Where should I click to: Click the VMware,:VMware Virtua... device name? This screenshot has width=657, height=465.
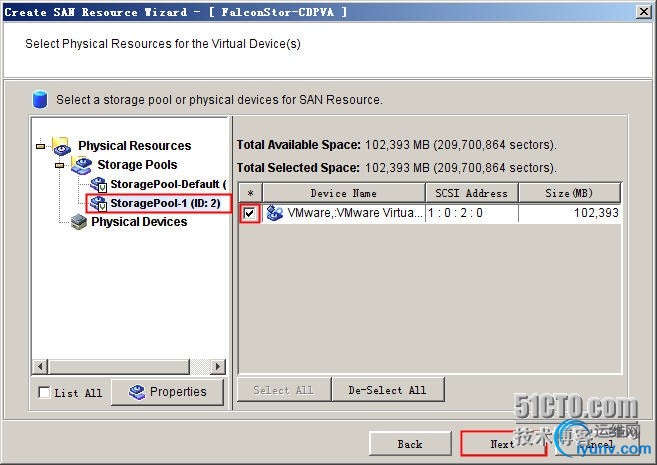pyautogui.click(x=355, y=213)
